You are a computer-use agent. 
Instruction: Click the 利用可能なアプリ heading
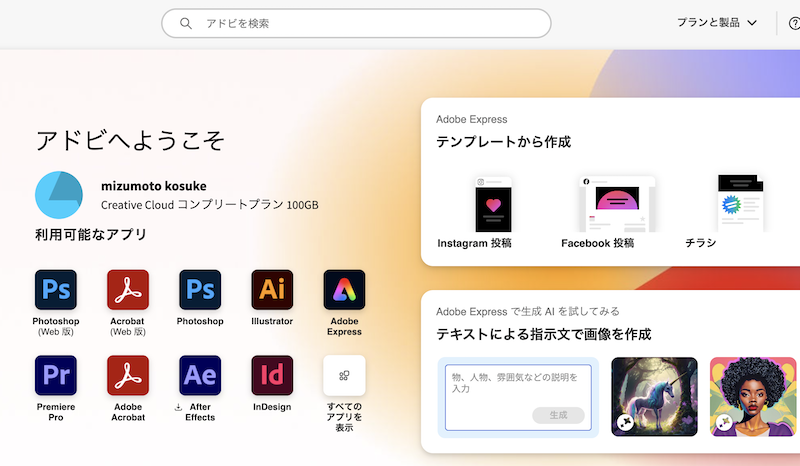[91, 234]
